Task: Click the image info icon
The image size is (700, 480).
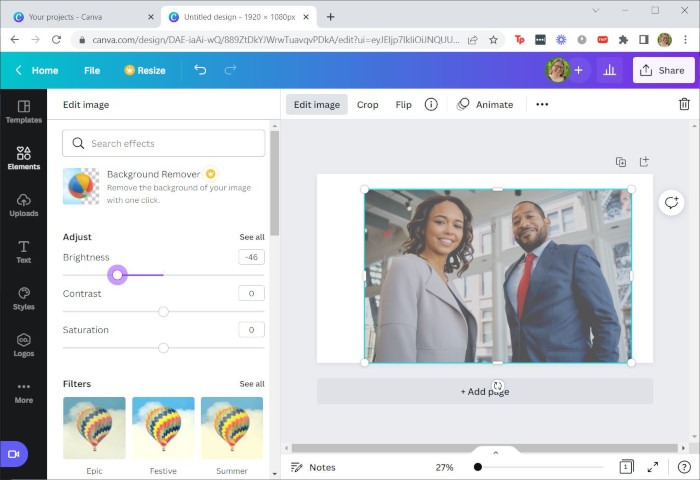Action: point(431,104)
